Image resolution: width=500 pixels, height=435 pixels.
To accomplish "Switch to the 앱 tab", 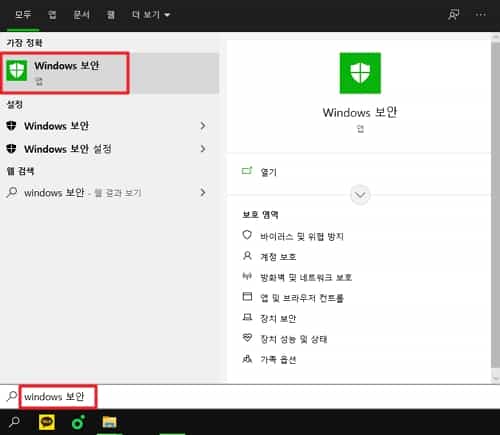I will (x=52, y=15).
